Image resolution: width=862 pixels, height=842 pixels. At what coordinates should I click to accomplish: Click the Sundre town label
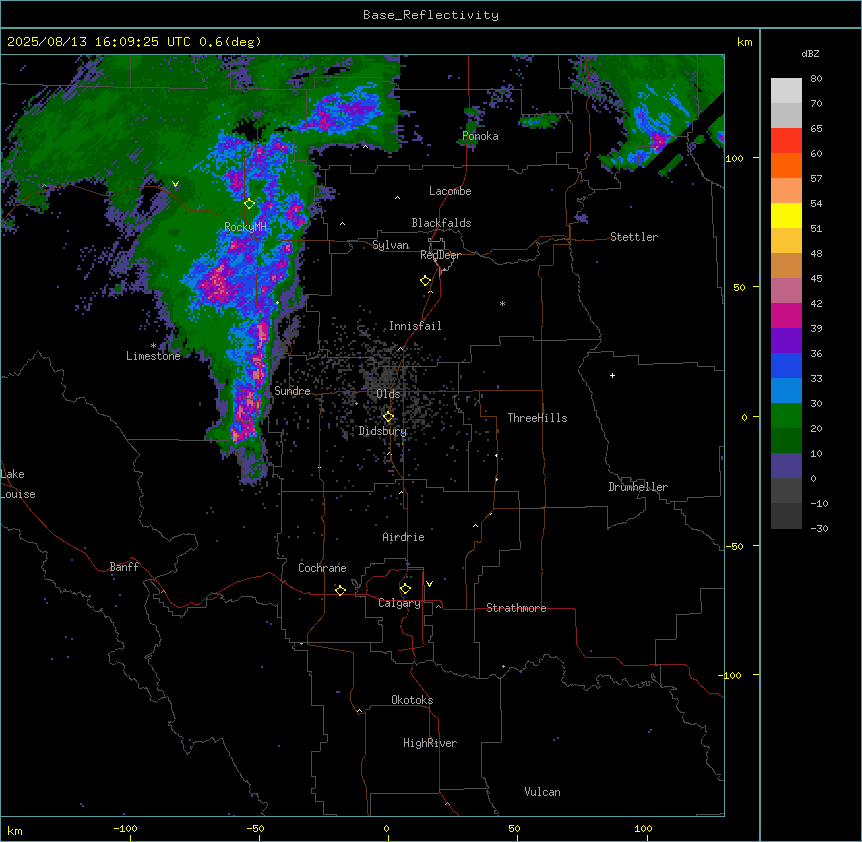[x=292, y=391]
